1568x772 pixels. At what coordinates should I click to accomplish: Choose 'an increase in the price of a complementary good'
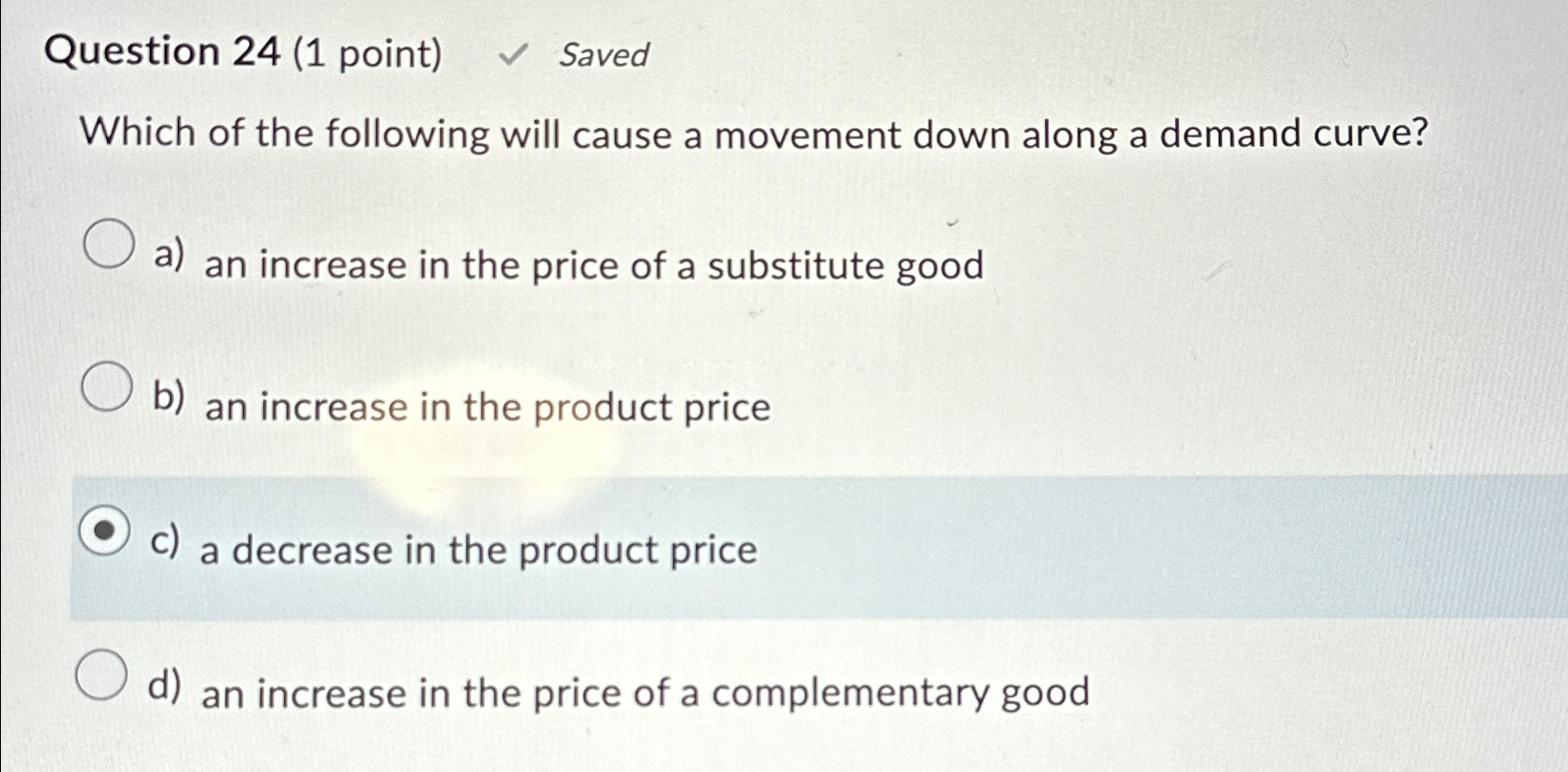[647, 692]
